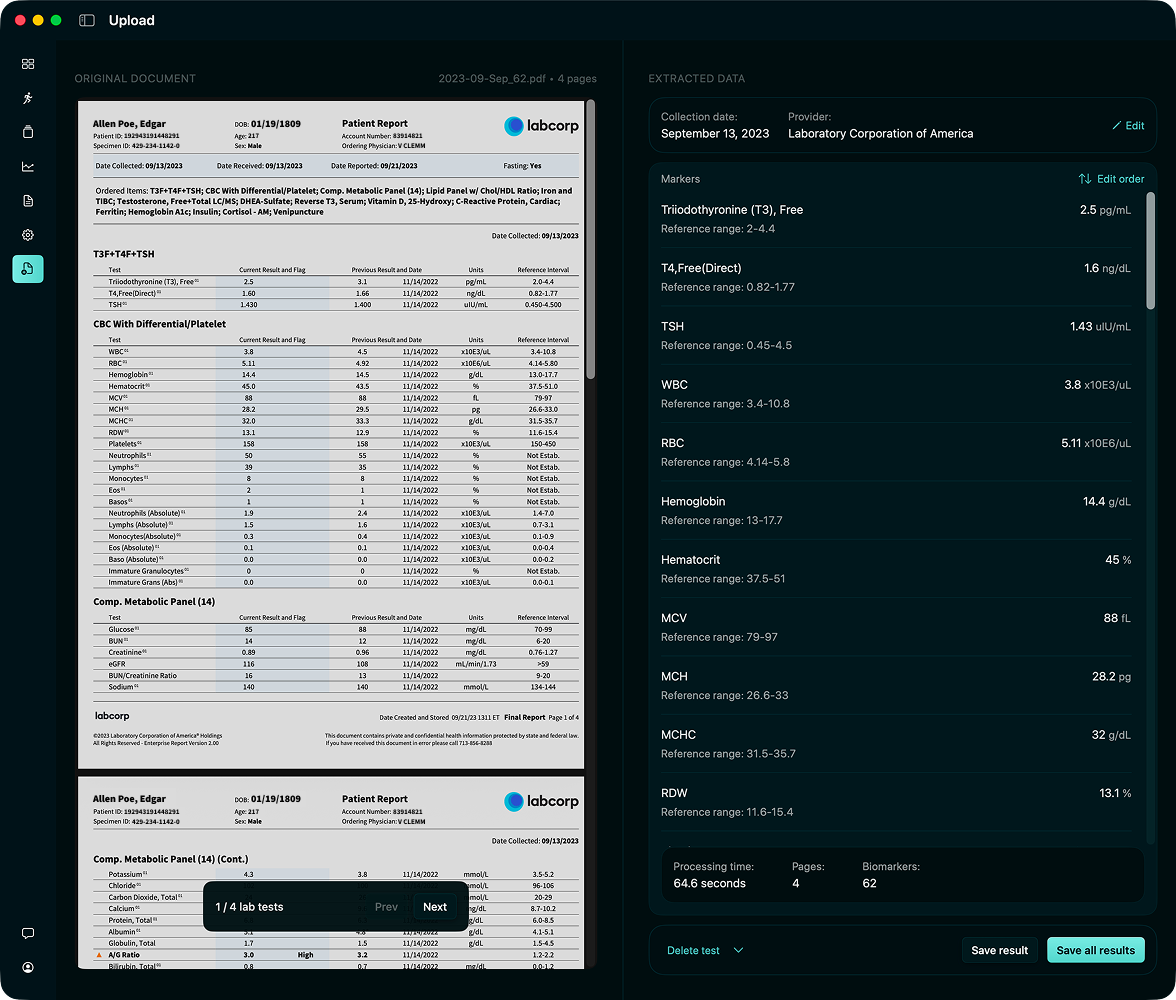Open the settings gear icon in sidebar
Screen dimensions: 1176x1000
(x=28, y=235)
